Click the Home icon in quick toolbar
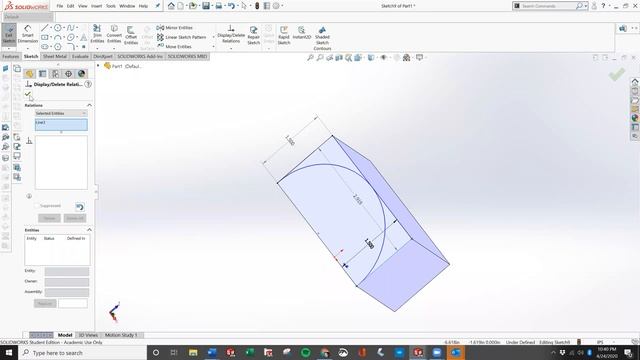Screen dimensions: 640x360 click(171, 6)
